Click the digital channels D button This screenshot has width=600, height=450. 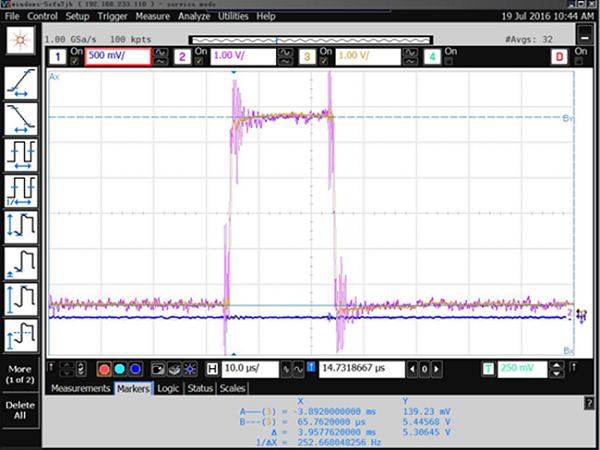click(x=559, y=57)
